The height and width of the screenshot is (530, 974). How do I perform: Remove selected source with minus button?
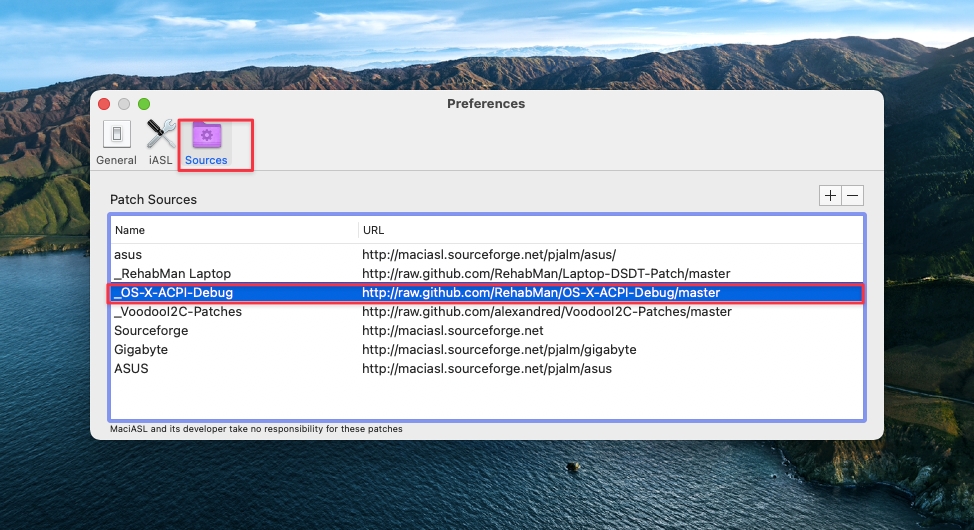click(853, 196)
